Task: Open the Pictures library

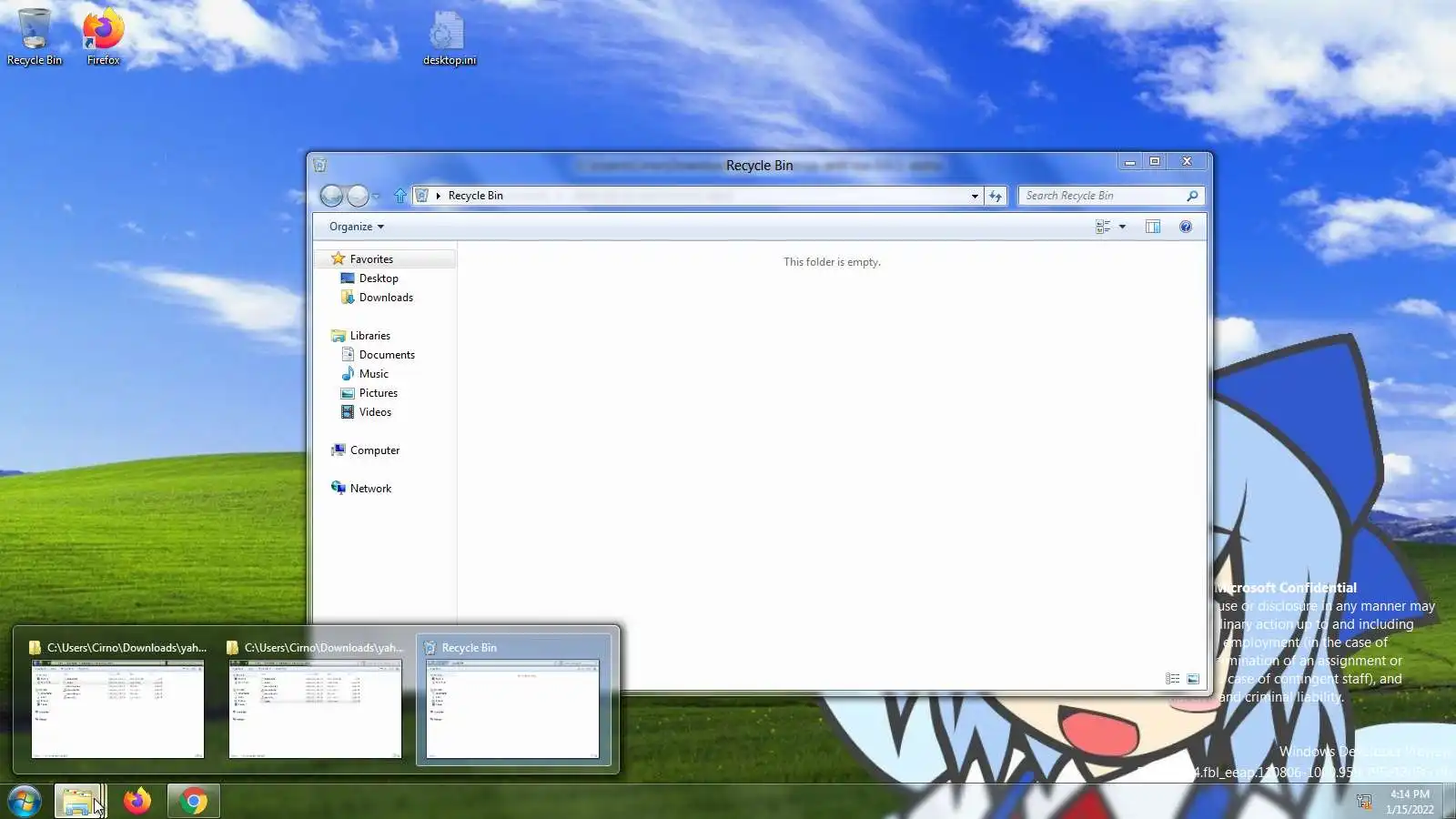Action: tap(378, 393)
